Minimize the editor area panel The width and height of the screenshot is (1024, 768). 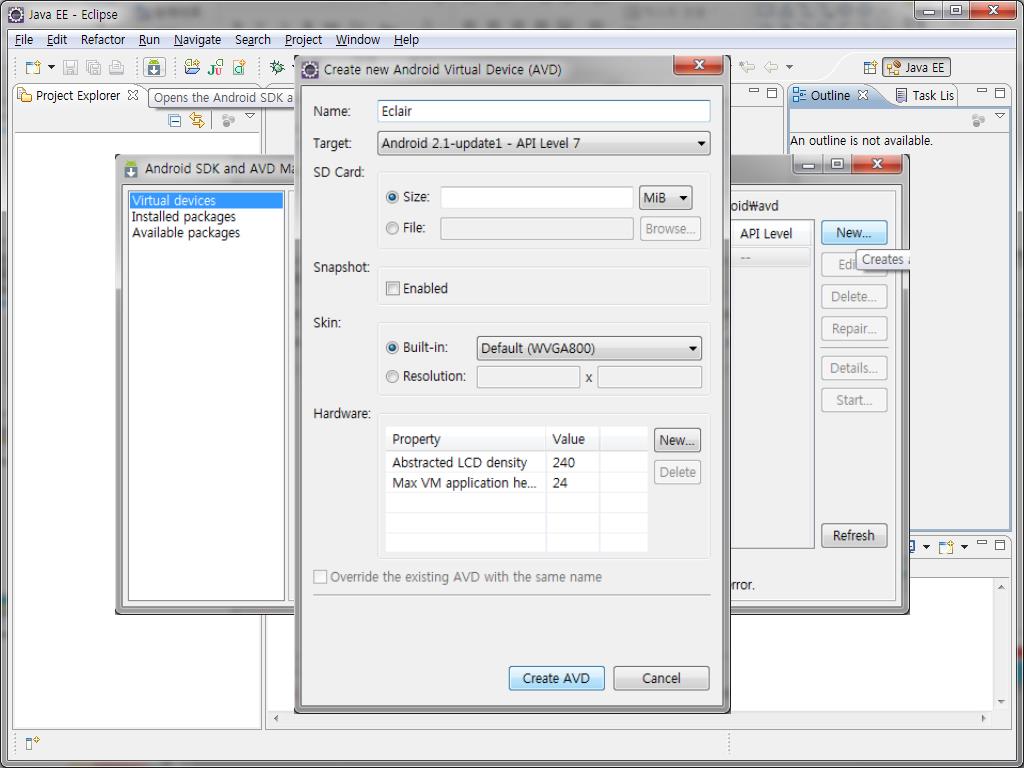click(x=754, y=92)
